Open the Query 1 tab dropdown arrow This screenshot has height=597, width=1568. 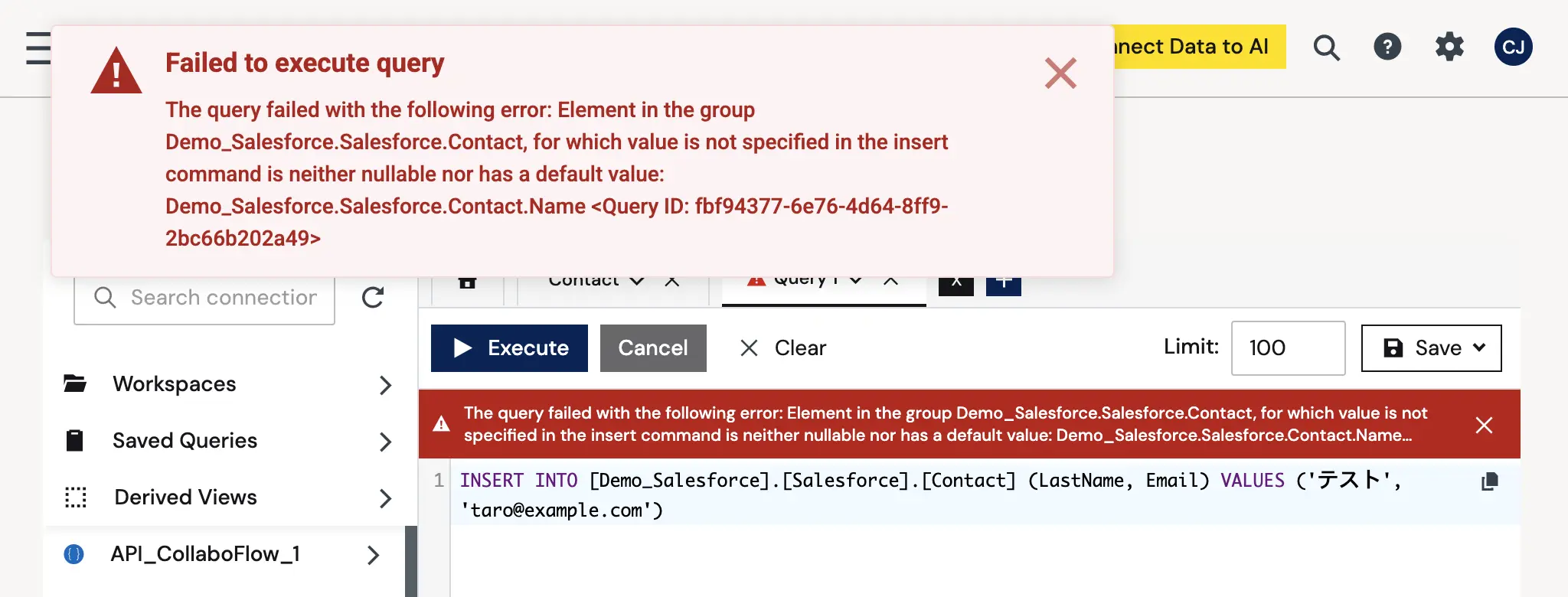pyautogui.click(x=855, y=281)
